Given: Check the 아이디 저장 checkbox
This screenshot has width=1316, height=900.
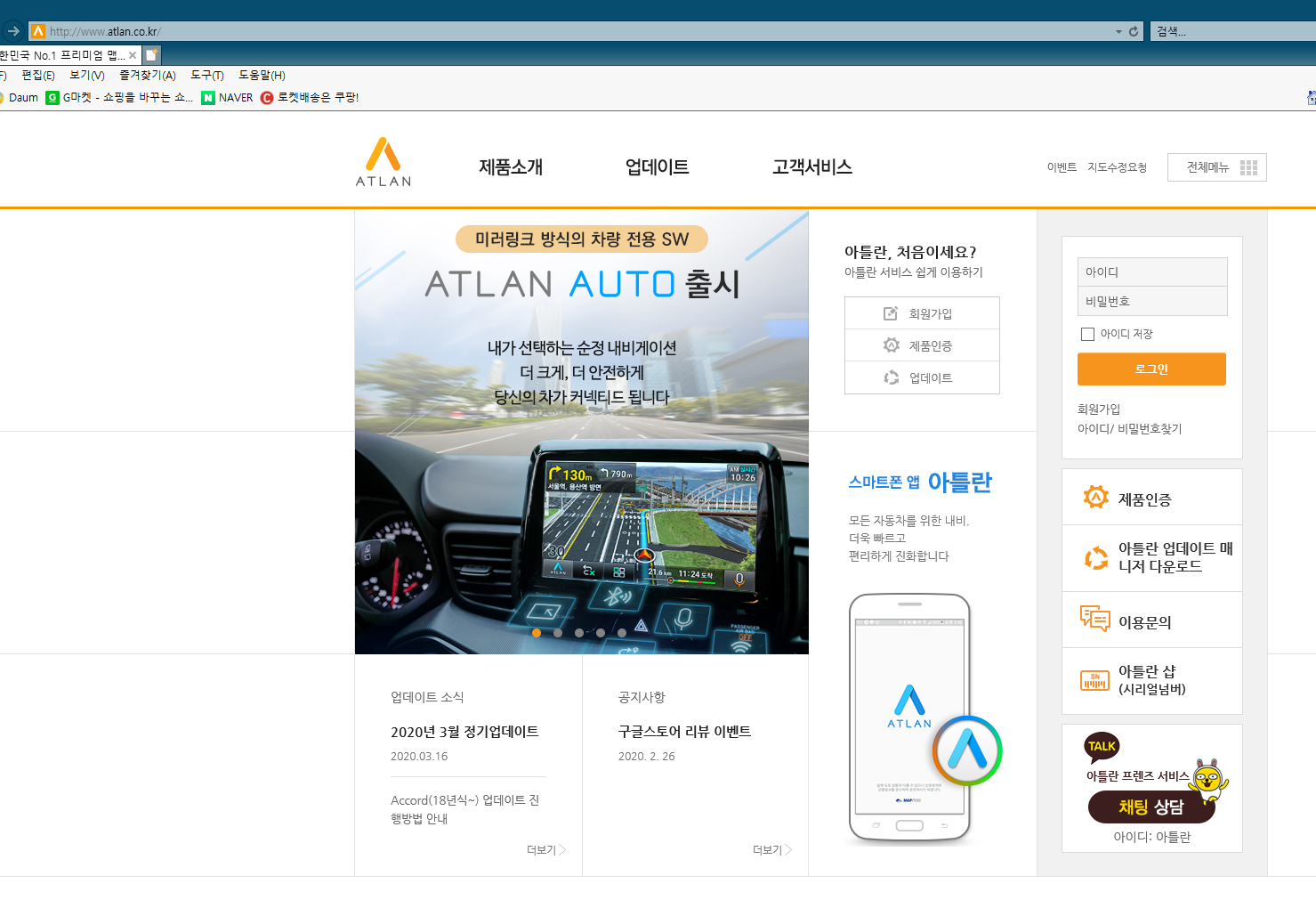Looking at the screenshot, I should (1087, 334).
